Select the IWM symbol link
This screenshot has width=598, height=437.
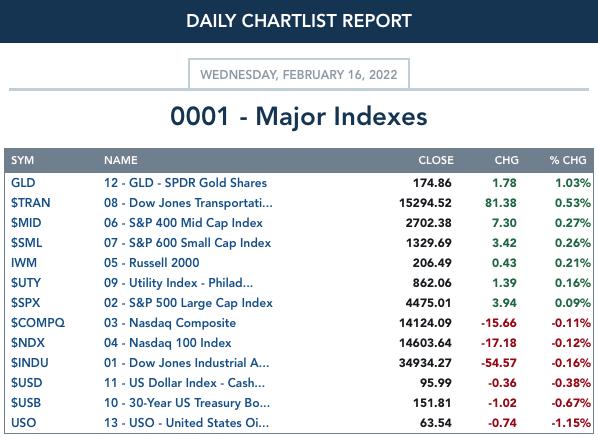pos(24,263)
